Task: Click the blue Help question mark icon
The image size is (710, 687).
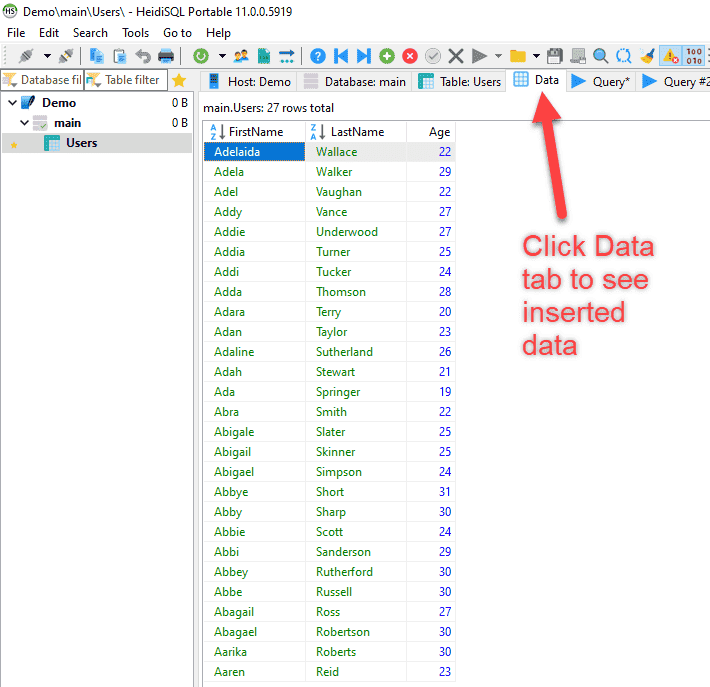Action: 318,56
